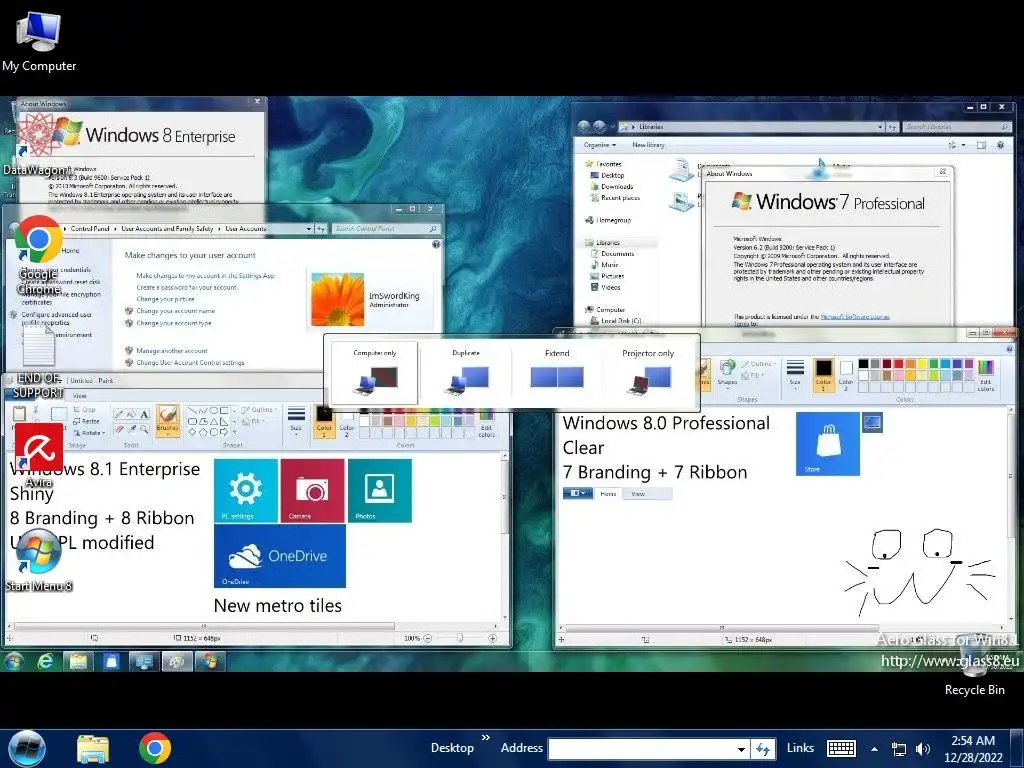Click Edit colors in the left Paint ribbon
This screenshot has width=1024, height=768.
pyautogui.click(x=487, y=422)
